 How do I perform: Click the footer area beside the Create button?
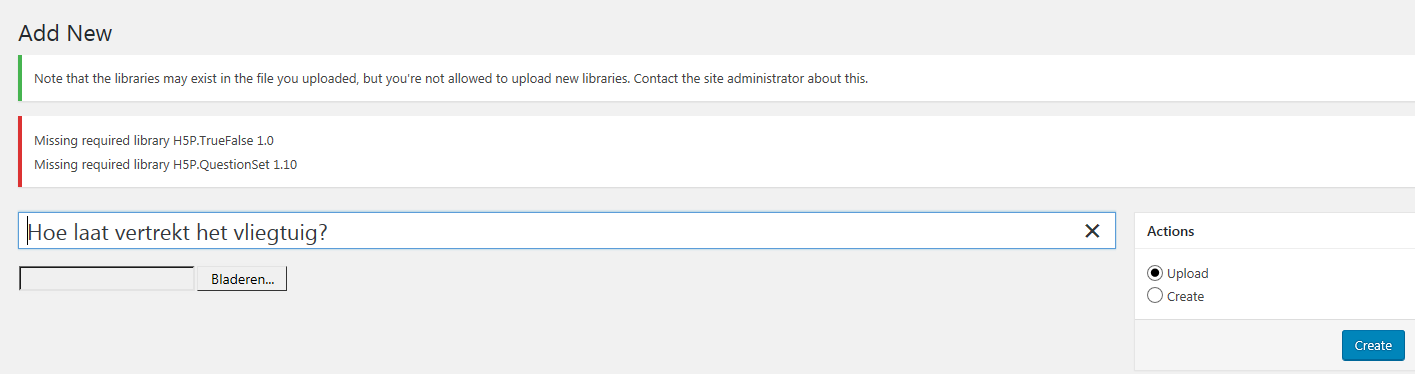[x=1238, y=345]
